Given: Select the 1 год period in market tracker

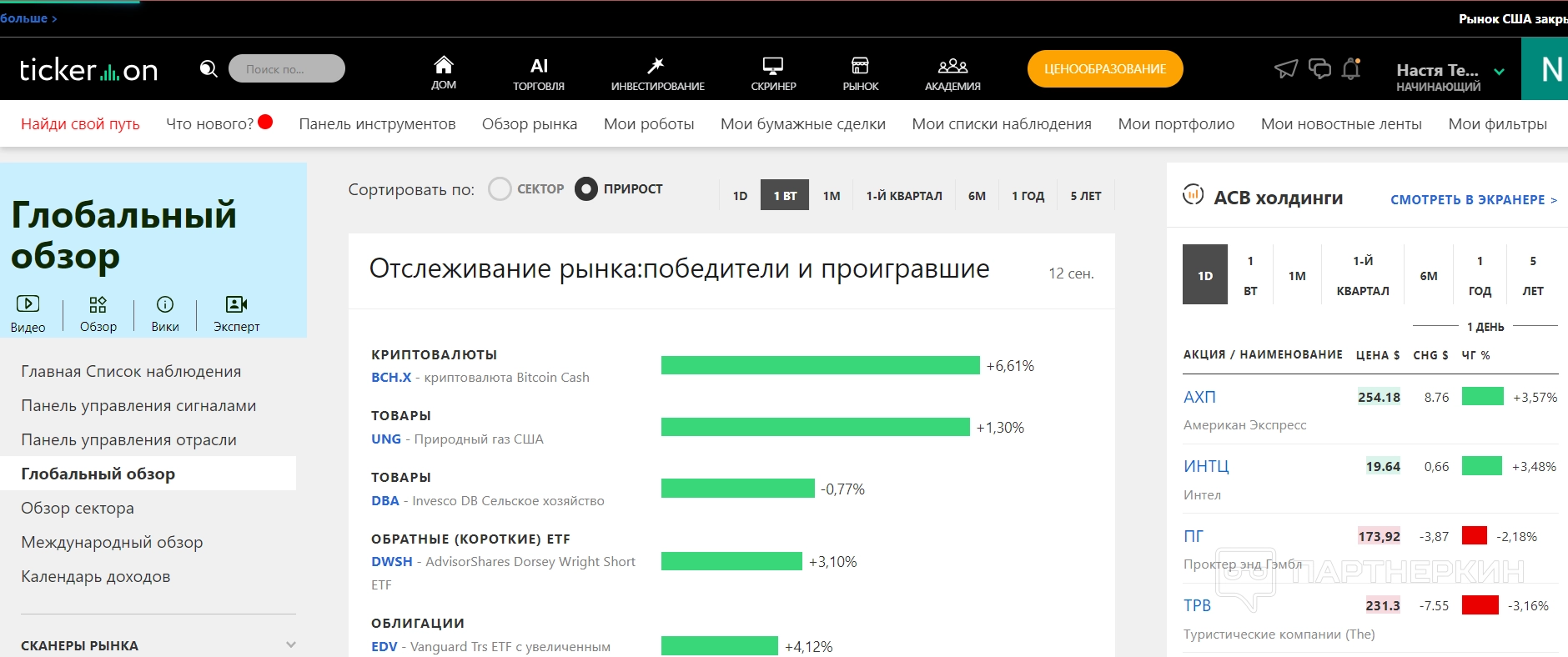Looking at the screenshot, I should point(1028,196).
